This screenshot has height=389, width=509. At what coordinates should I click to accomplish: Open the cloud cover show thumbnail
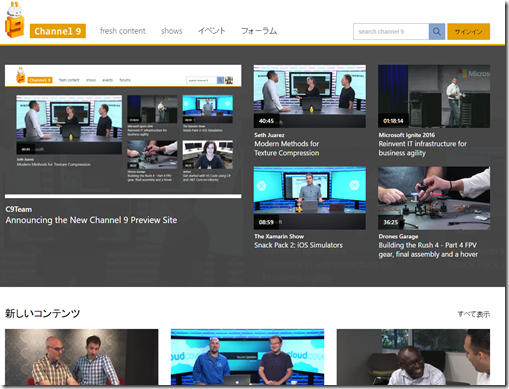[247, 357]
